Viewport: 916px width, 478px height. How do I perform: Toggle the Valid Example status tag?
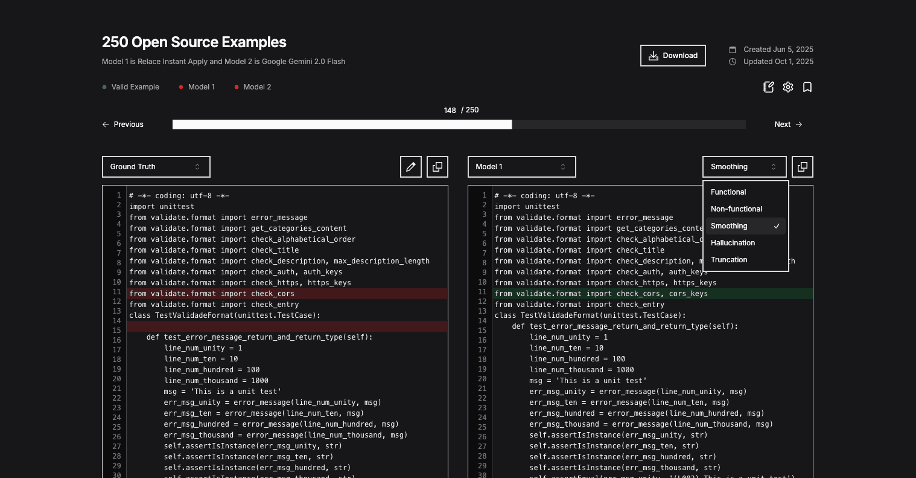click(x=131, y=87)
